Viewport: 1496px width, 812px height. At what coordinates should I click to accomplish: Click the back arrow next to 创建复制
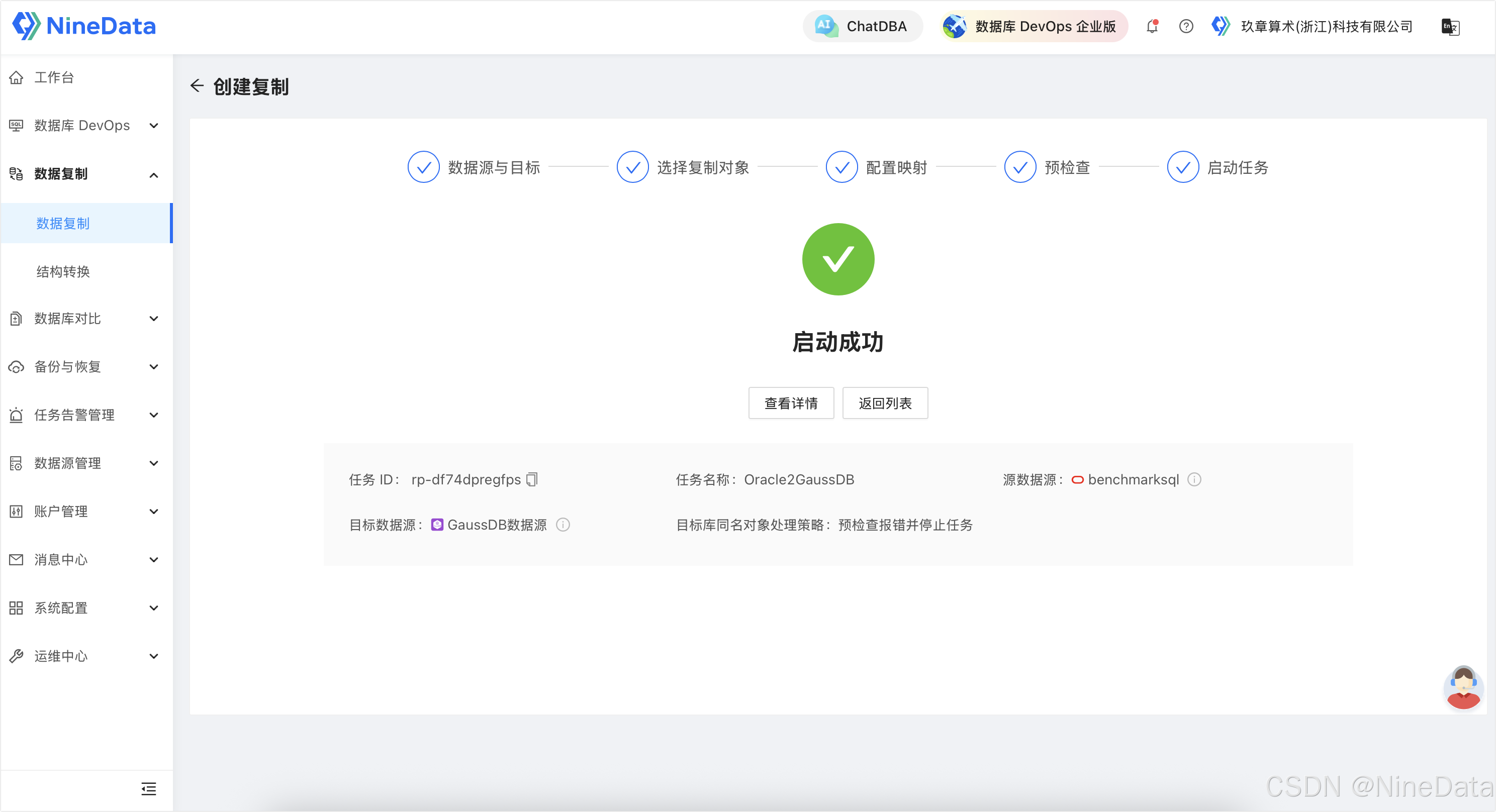(x=197, y=86)
